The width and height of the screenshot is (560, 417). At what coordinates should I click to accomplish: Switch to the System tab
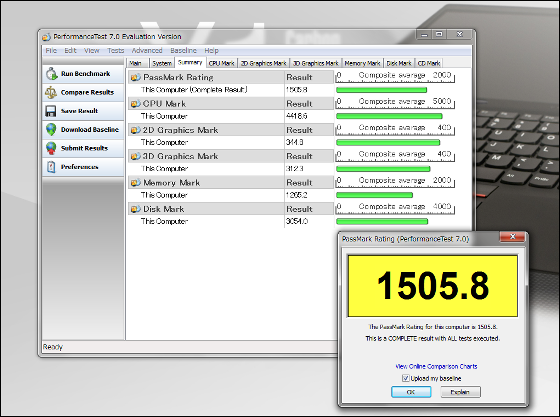(x=162, y=63)
